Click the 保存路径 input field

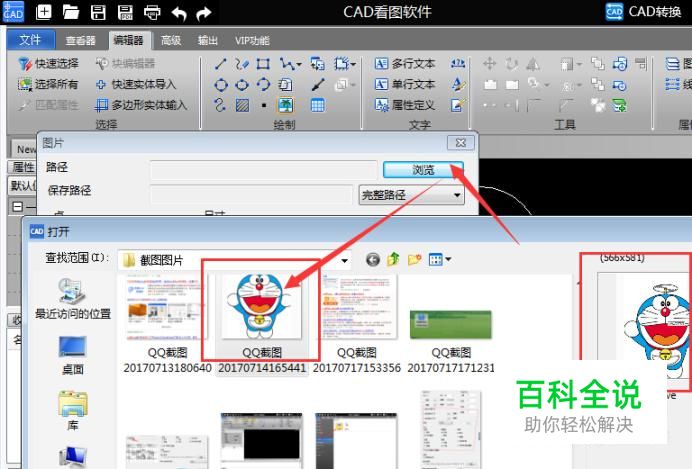click(x=252, y=195)
